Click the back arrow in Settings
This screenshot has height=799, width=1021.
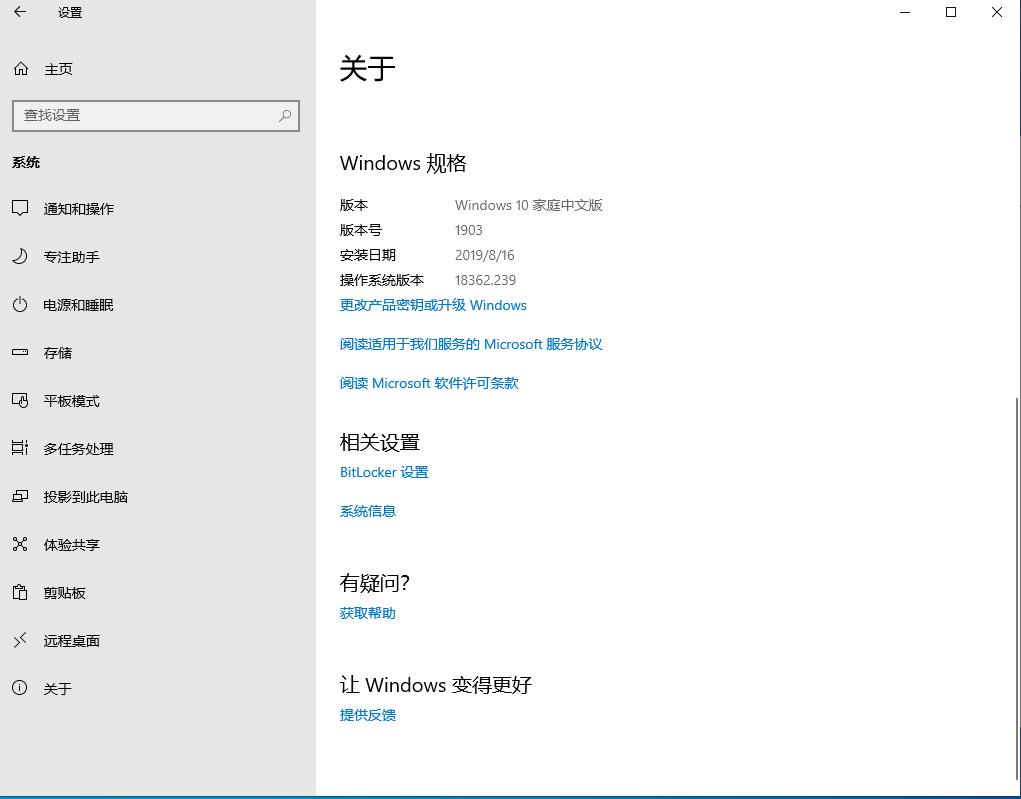20,12
